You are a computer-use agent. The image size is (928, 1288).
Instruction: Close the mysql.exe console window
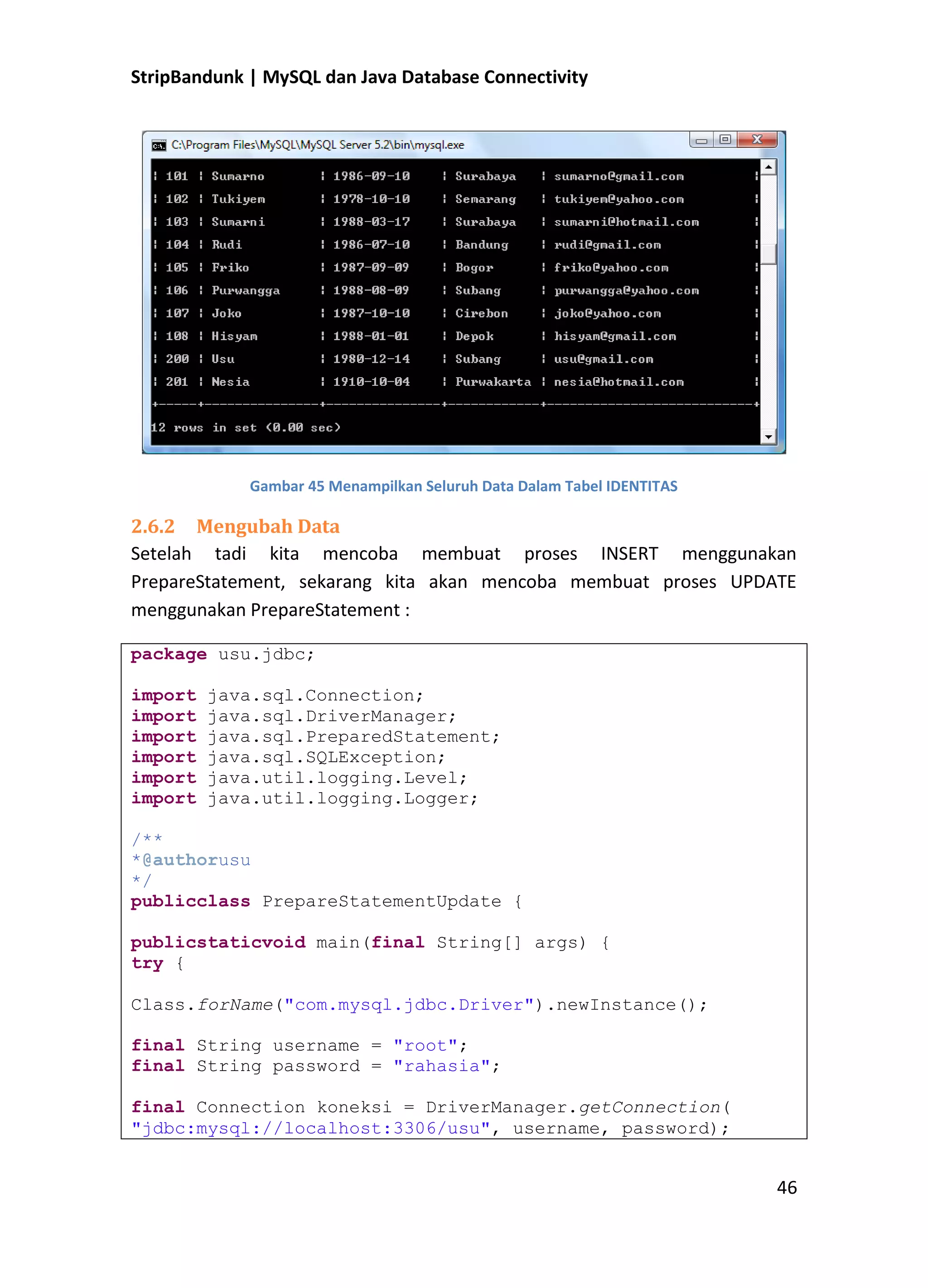tap(757, 139)
